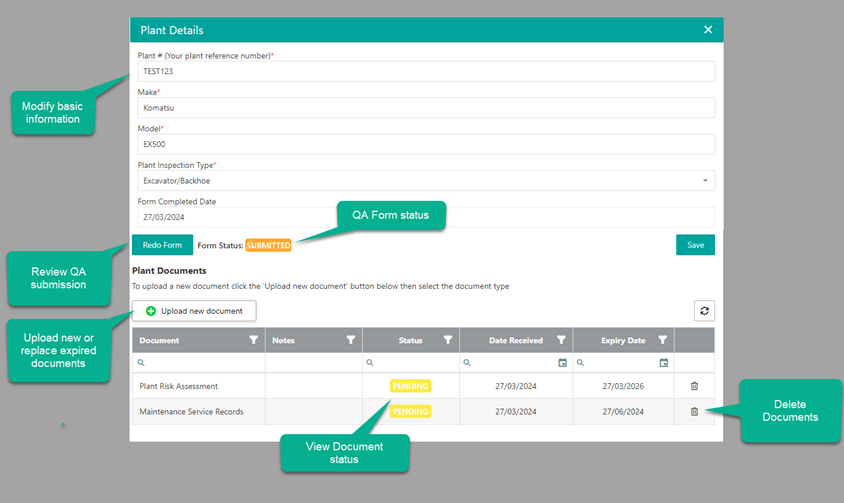The image size is (844, 503).
Task: Open the Status column filter
Action: [x=448, y=340]
